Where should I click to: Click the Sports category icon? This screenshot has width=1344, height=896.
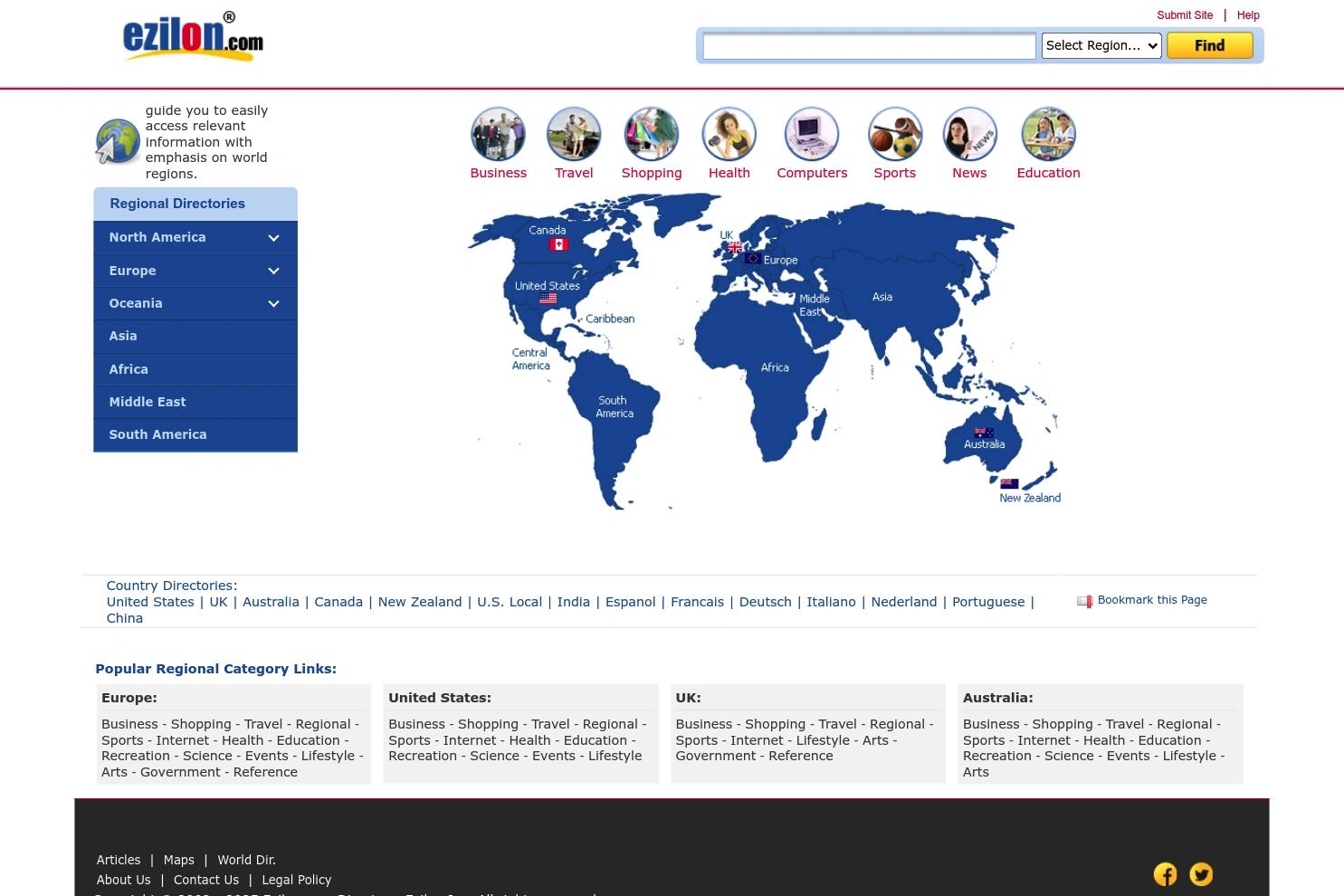tap(894, 133)
